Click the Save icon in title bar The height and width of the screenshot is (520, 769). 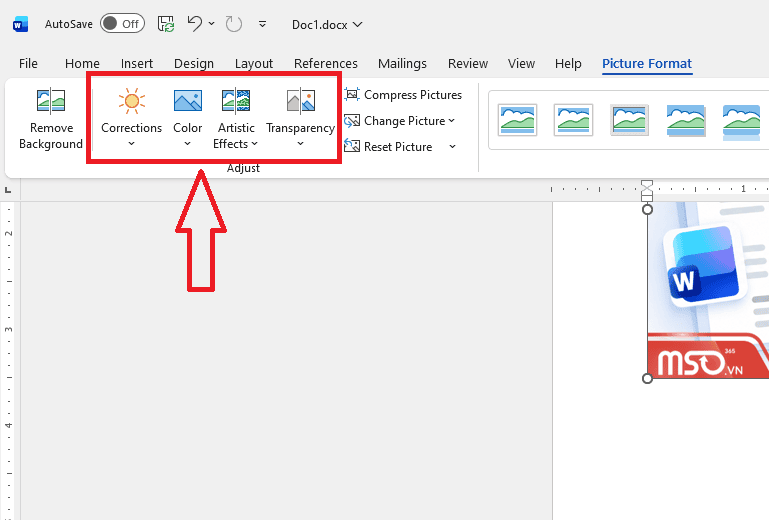[x=166, y=24]
